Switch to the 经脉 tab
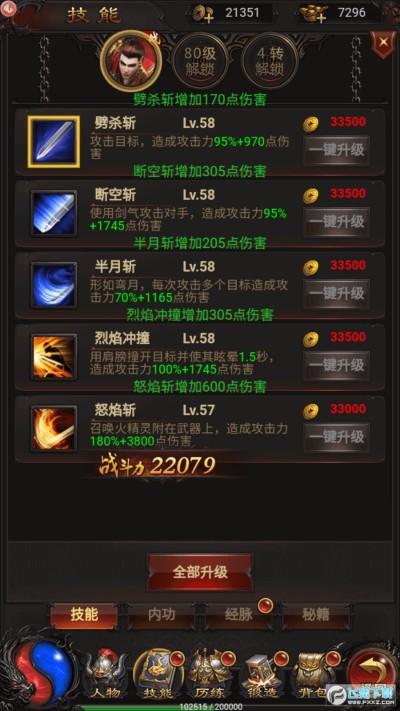The image size is (400, 711). tap(239, 615)
